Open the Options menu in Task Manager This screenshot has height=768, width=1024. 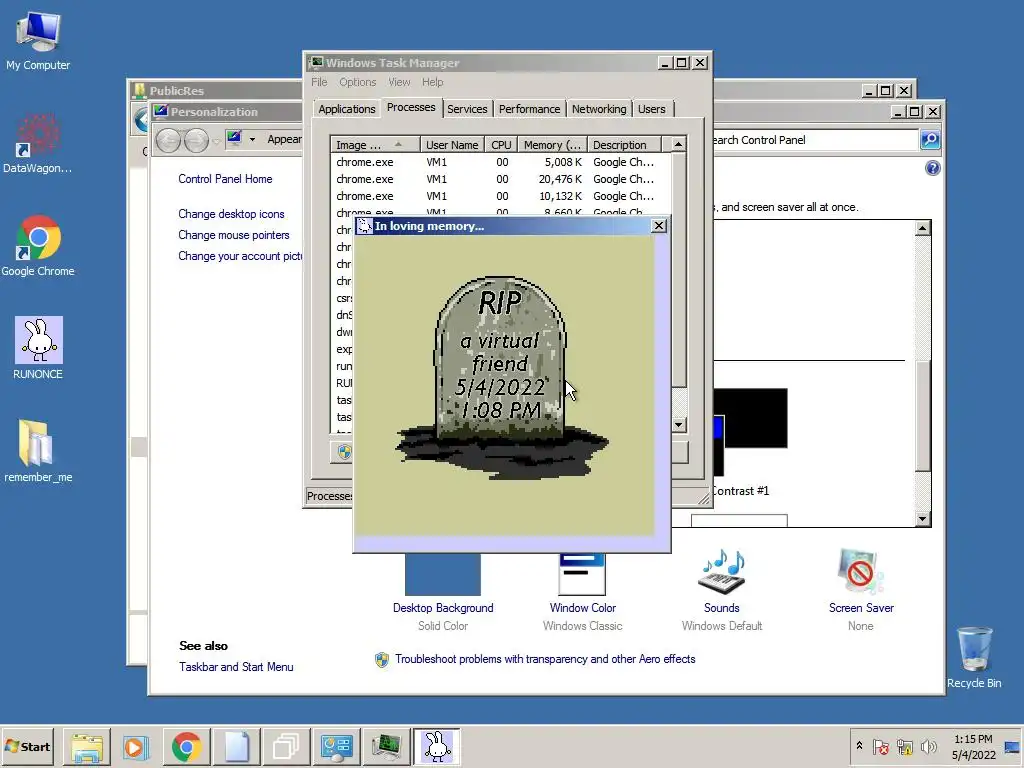pos(357,82)
